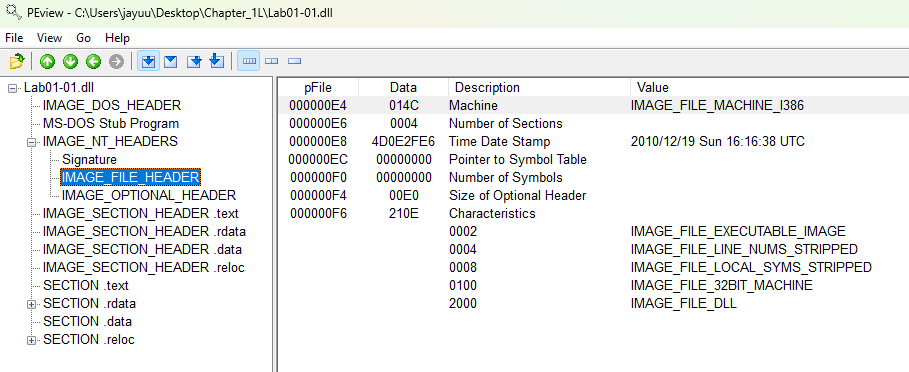
Task: Click the IMAGE_FILE_MACHINE_I386 value
Action: pos(717,106)
